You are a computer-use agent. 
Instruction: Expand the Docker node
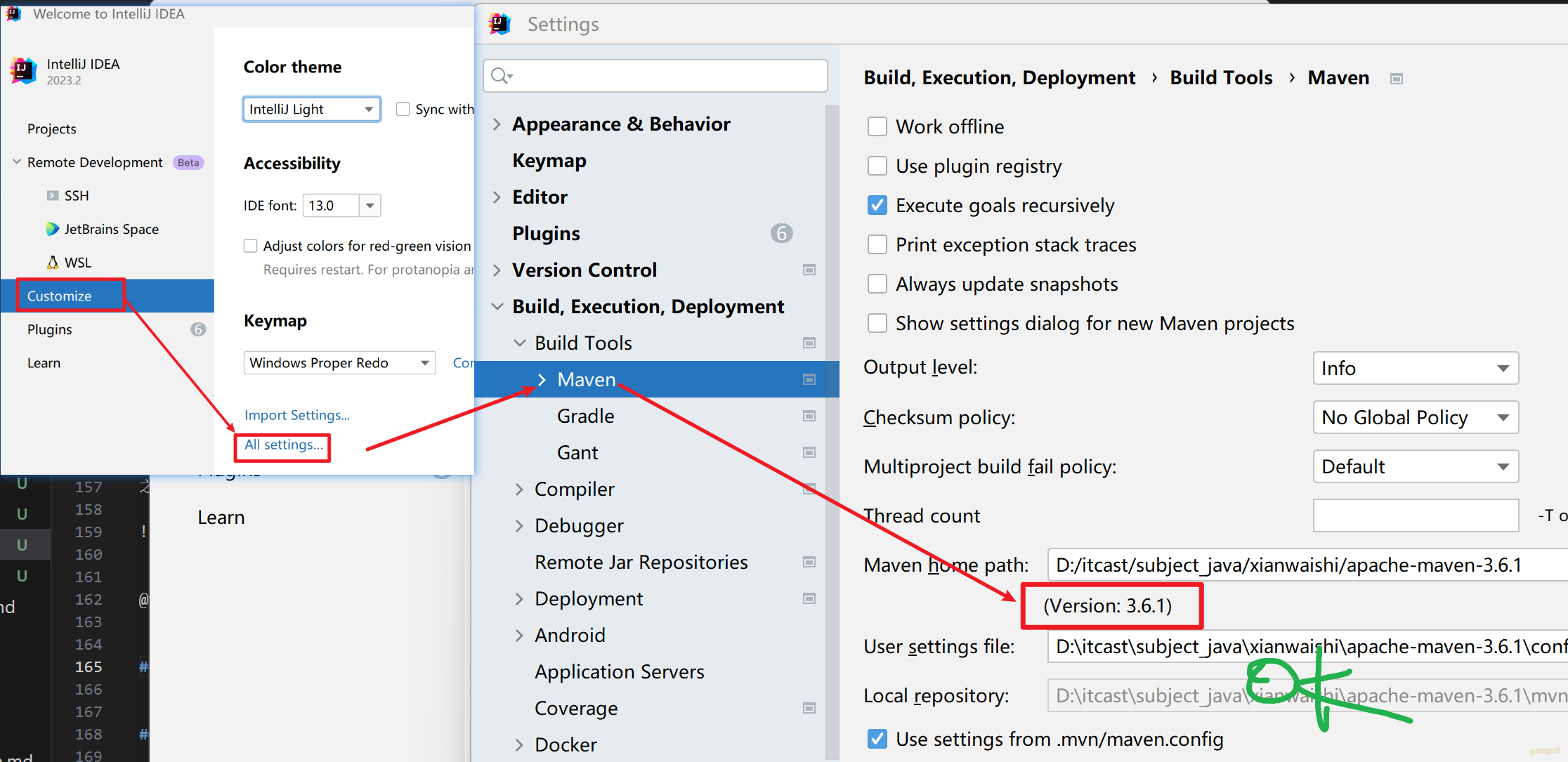pos(519,745)
